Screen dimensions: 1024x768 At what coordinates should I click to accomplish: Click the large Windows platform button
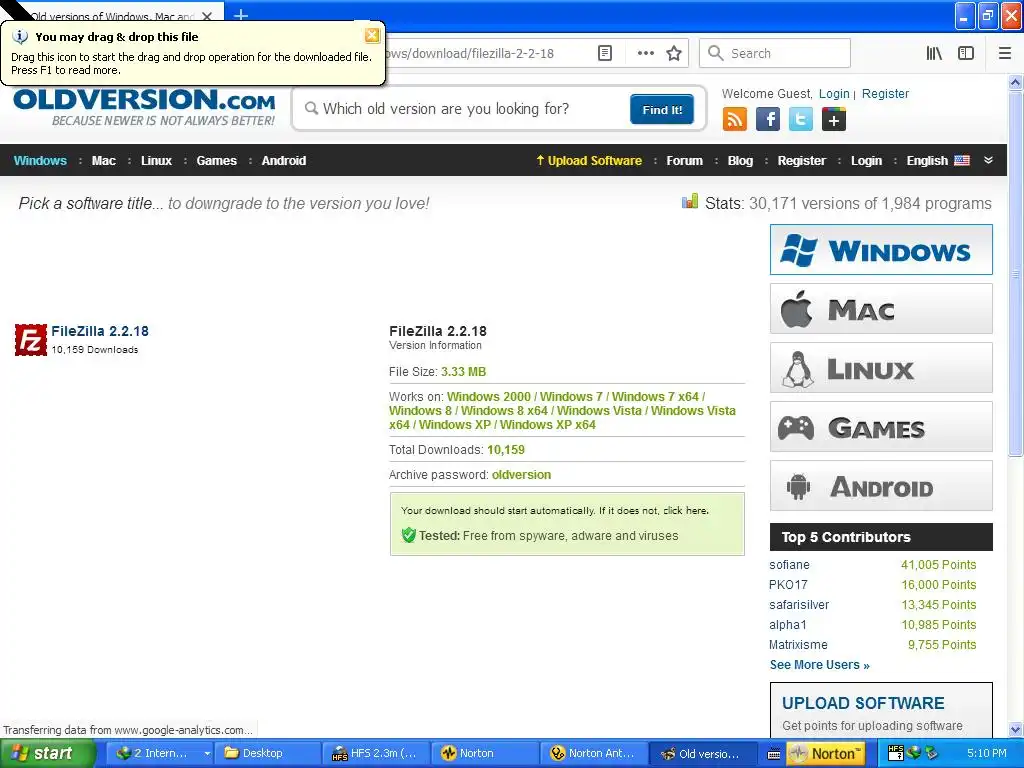tap(881, 249)
